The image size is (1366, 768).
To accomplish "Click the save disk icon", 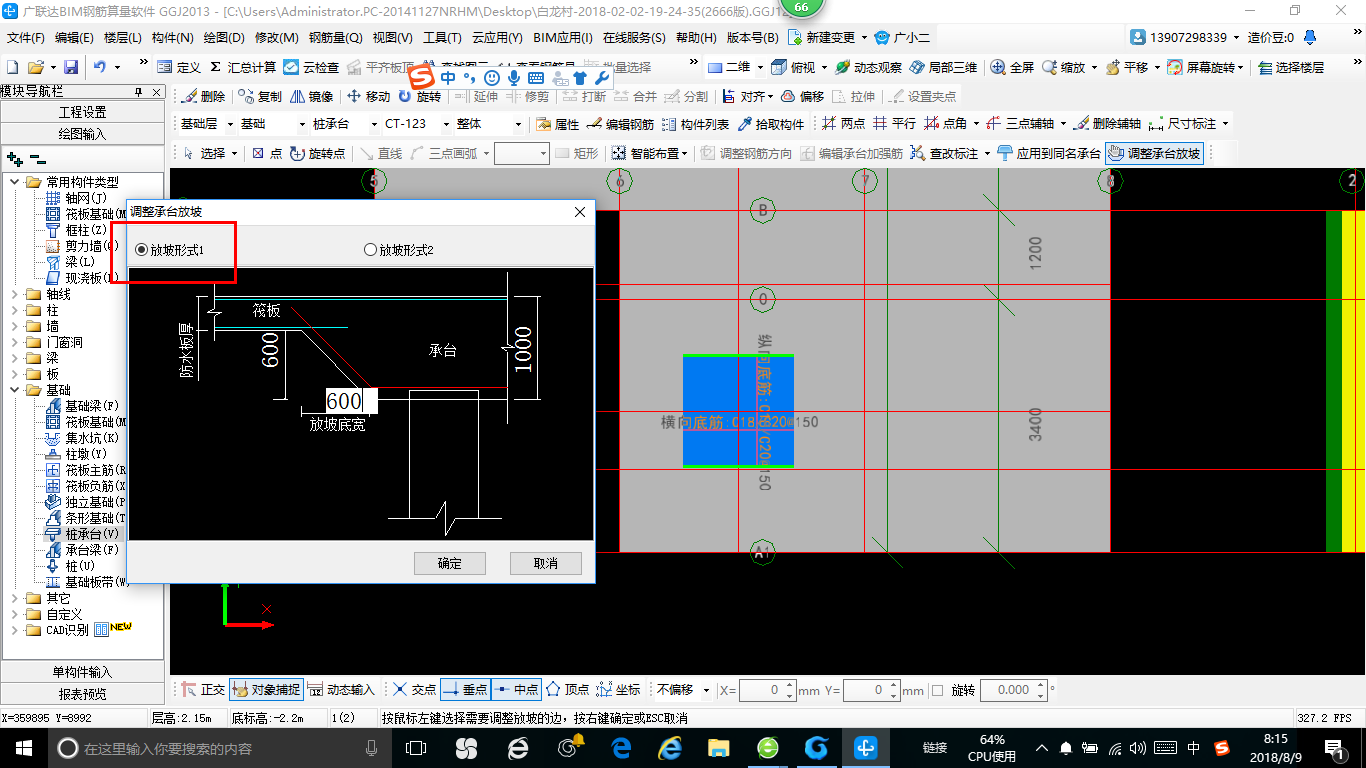I will [x=71, y=67].
